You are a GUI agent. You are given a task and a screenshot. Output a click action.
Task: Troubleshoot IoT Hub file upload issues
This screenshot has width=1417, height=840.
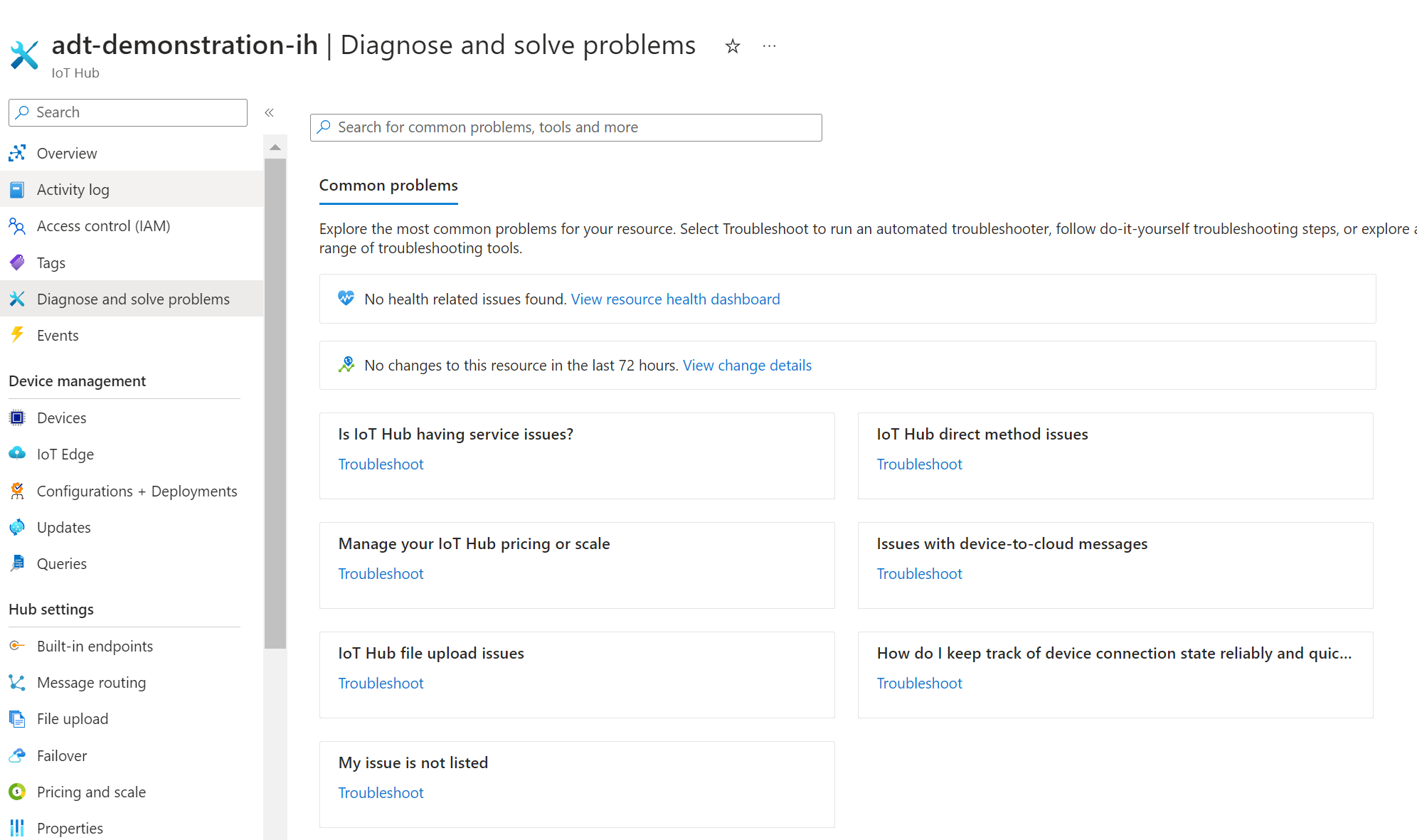tap(381, 683)
